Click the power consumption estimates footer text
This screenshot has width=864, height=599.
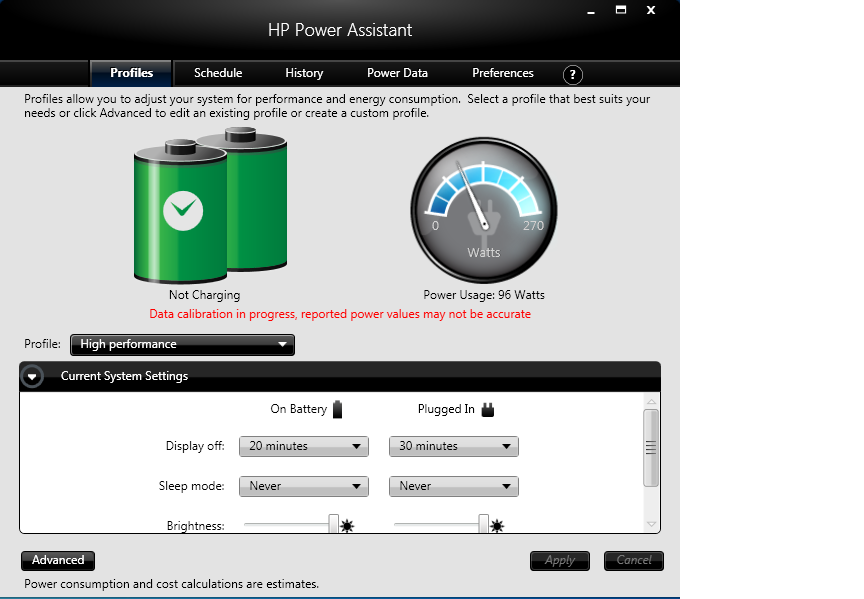[x=171, y=584]
